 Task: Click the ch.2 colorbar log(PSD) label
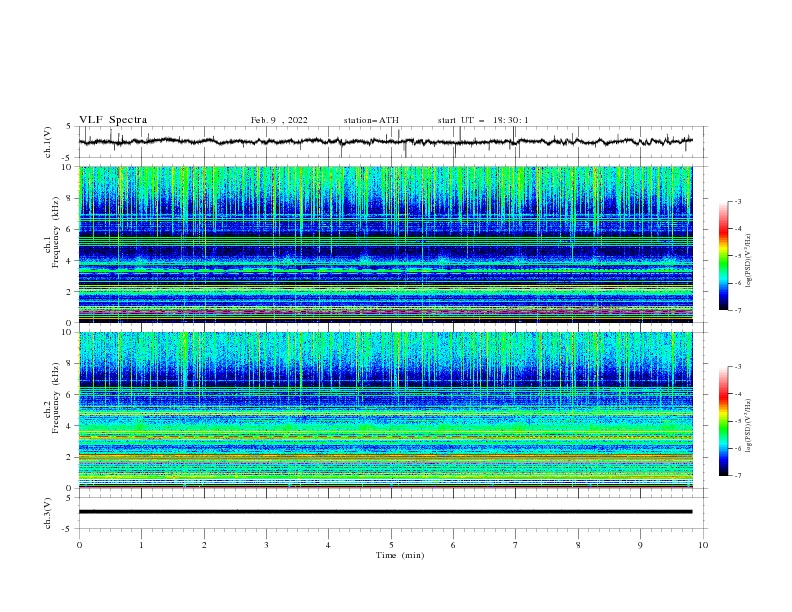(748, 426)
